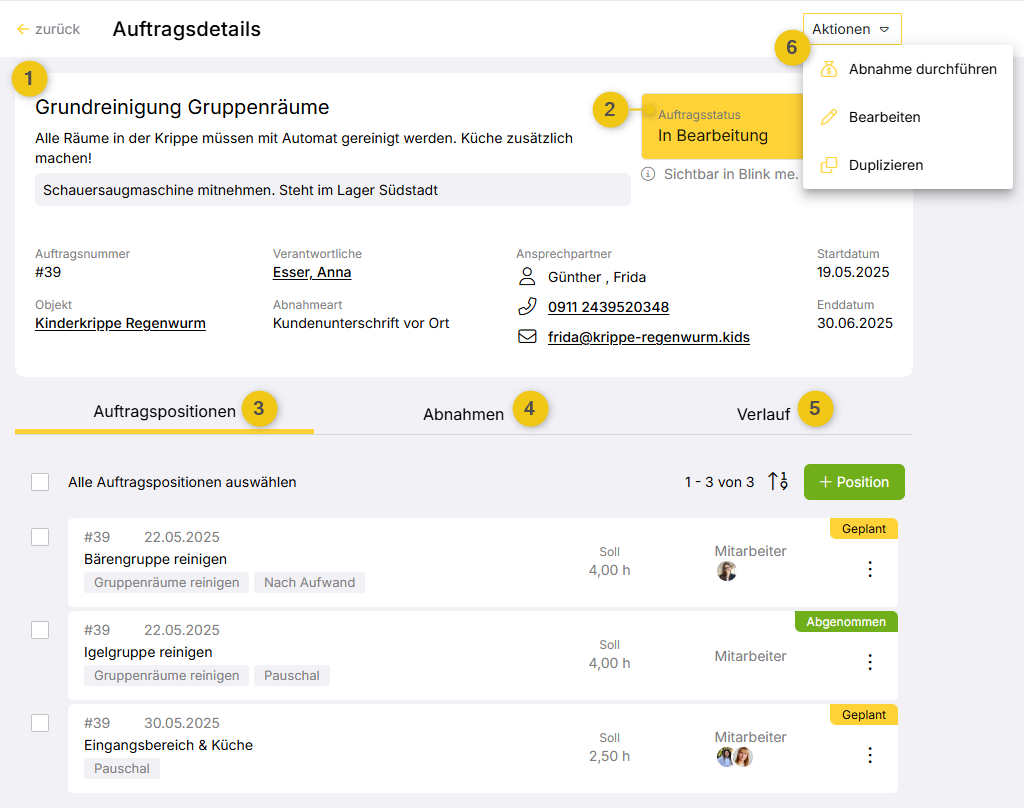Click Pauschal tag on Igelgruppe reinigen

[x=292, y=675]
